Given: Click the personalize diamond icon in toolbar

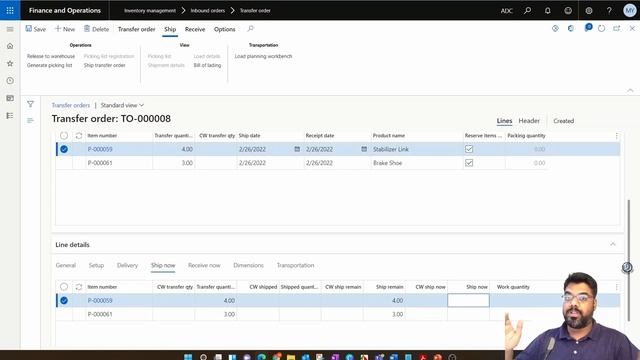Looking at the screenshot, I should 555,29.
